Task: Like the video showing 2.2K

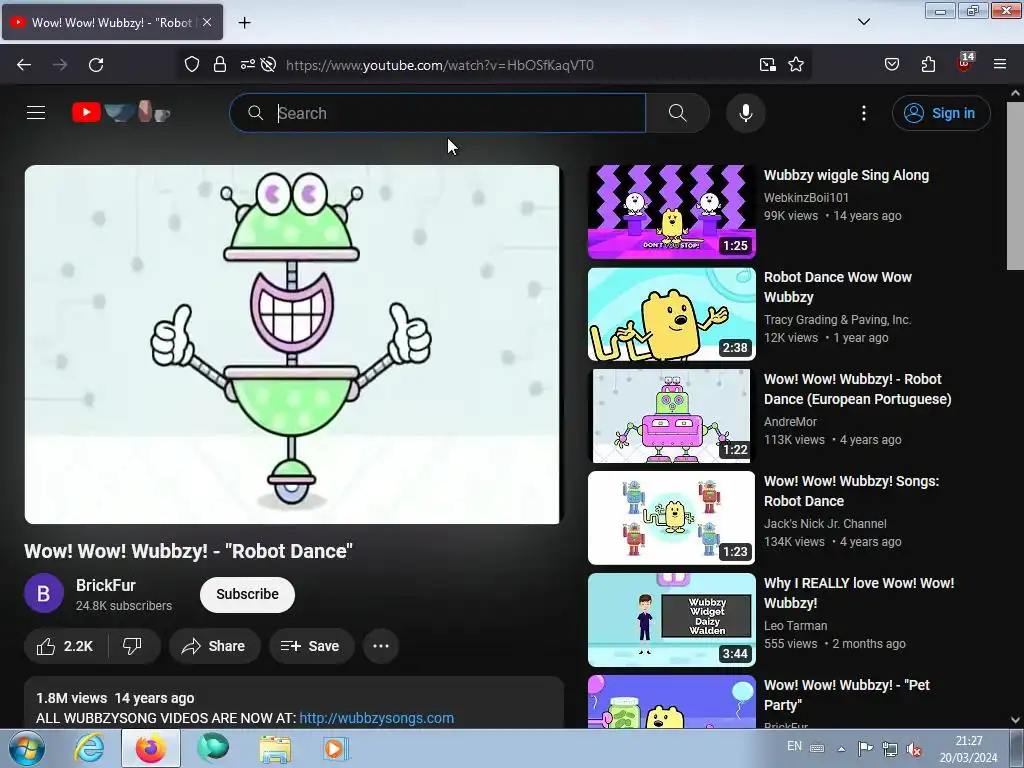Action: tap(65, 646)
